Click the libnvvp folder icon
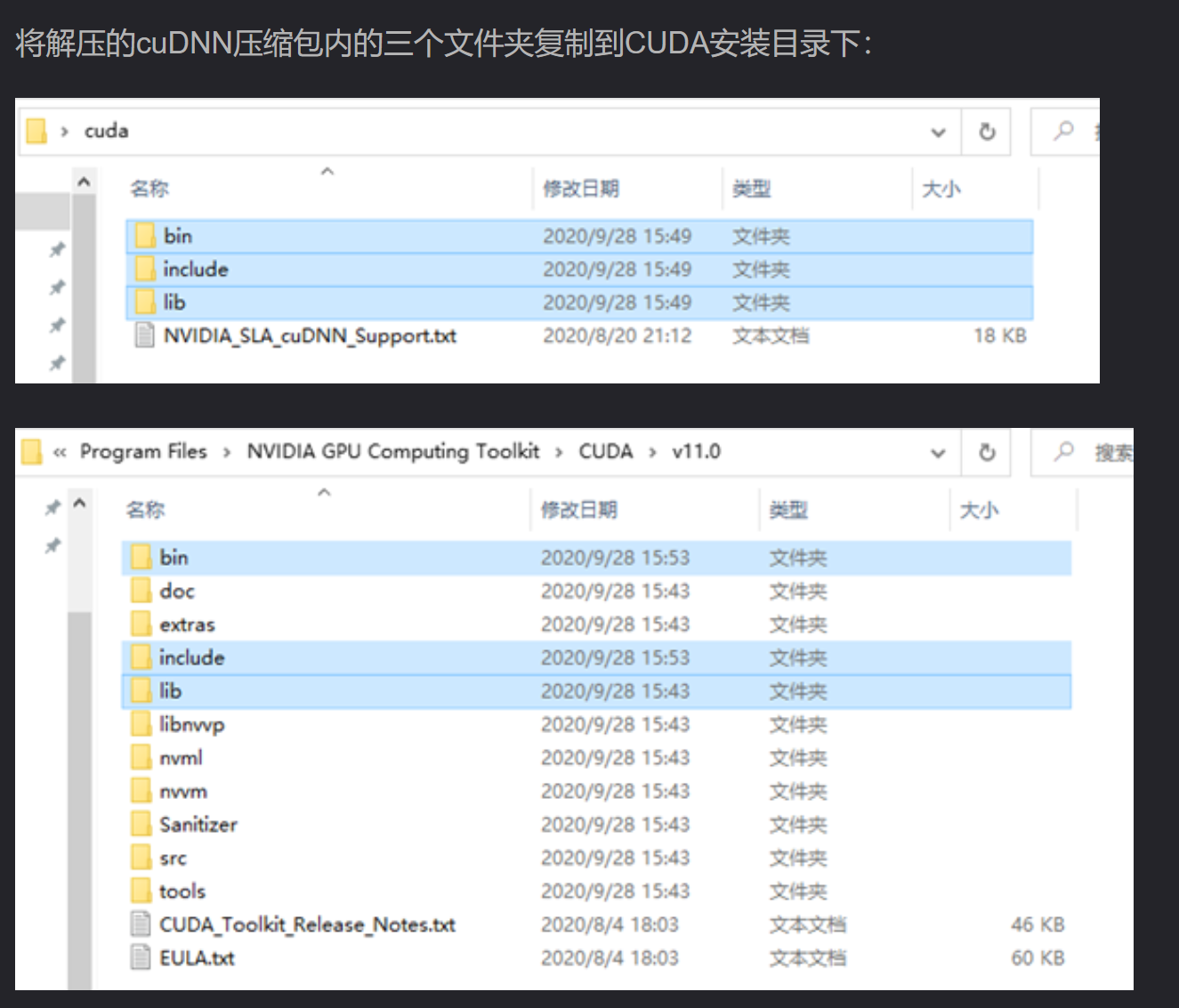 pyautogui.click(x=141, y=724)
